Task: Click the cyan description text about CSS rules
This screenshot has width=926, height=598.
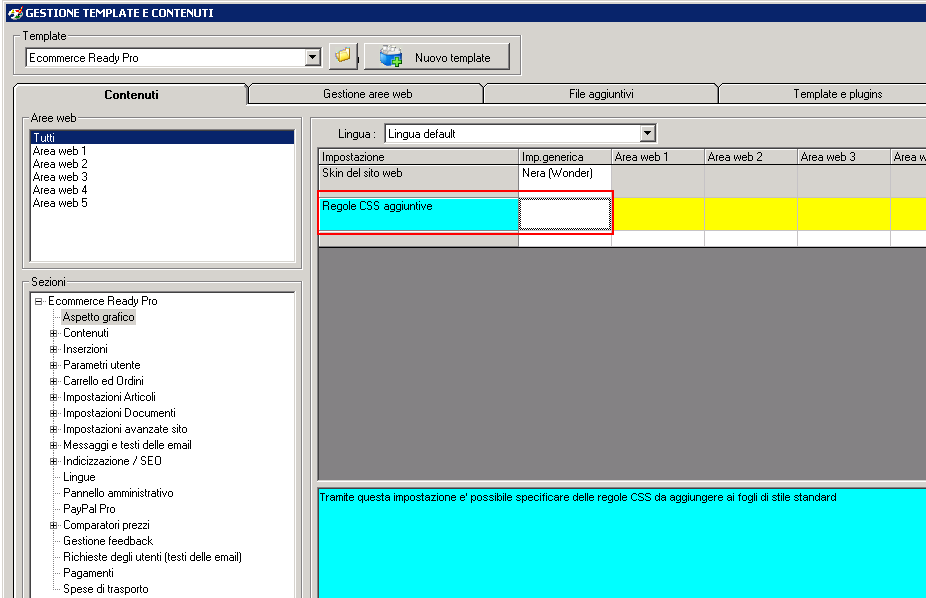Action: [x=578, y=497]
